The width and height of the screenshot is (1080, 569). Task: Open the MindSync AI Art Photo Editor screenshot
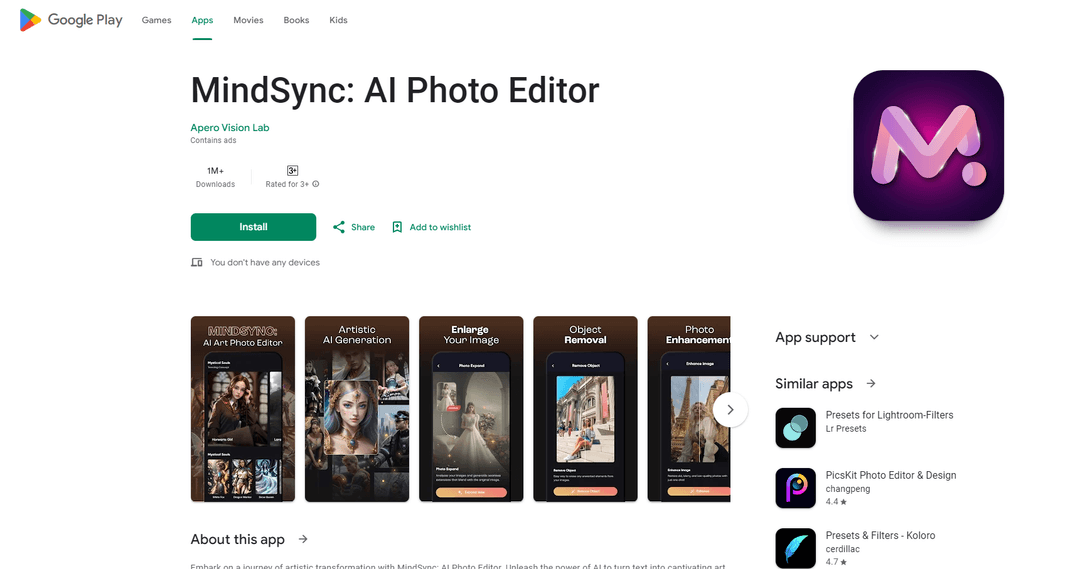242,409
